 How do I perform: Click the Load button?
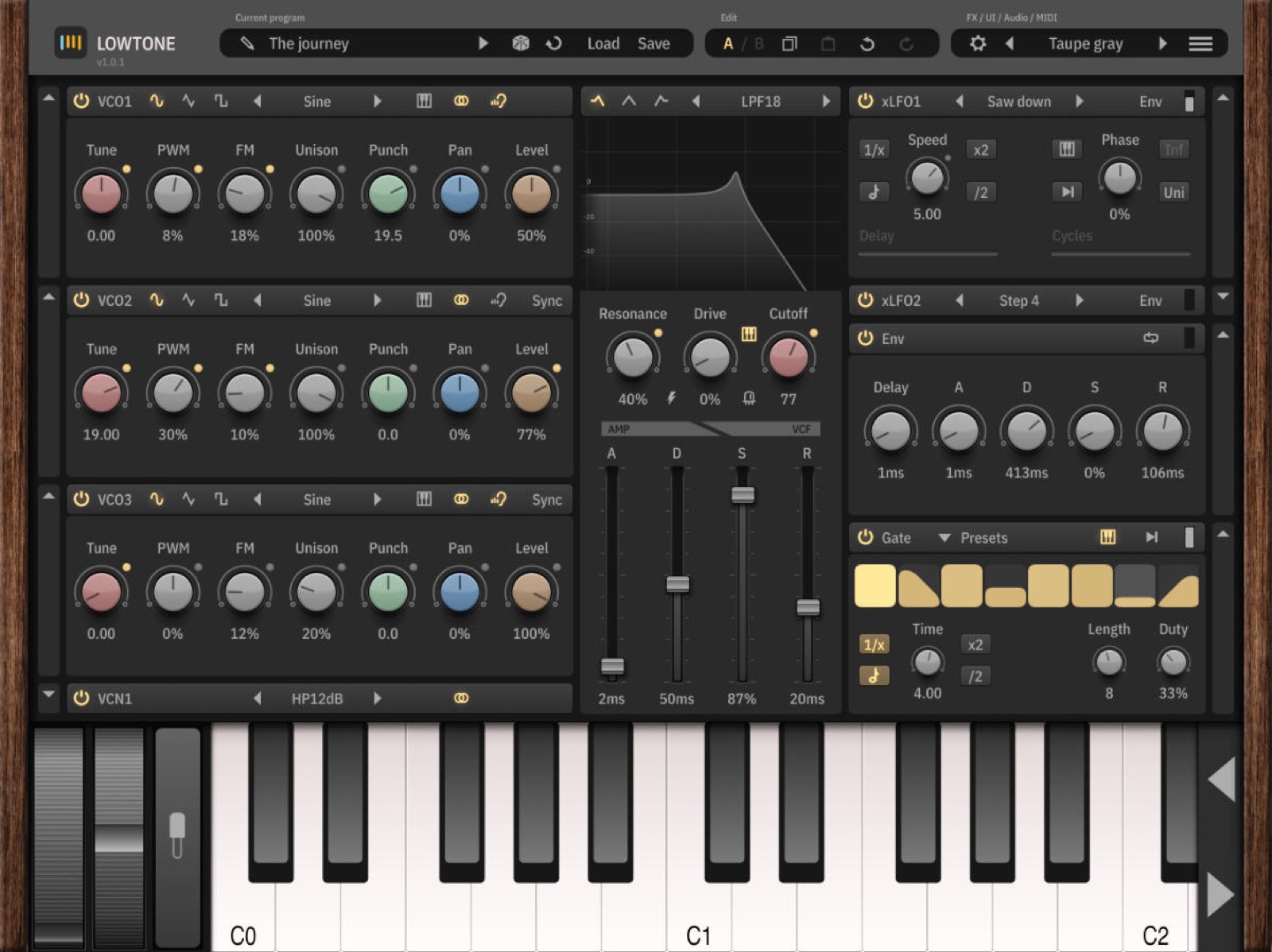[x=603, y=44]
